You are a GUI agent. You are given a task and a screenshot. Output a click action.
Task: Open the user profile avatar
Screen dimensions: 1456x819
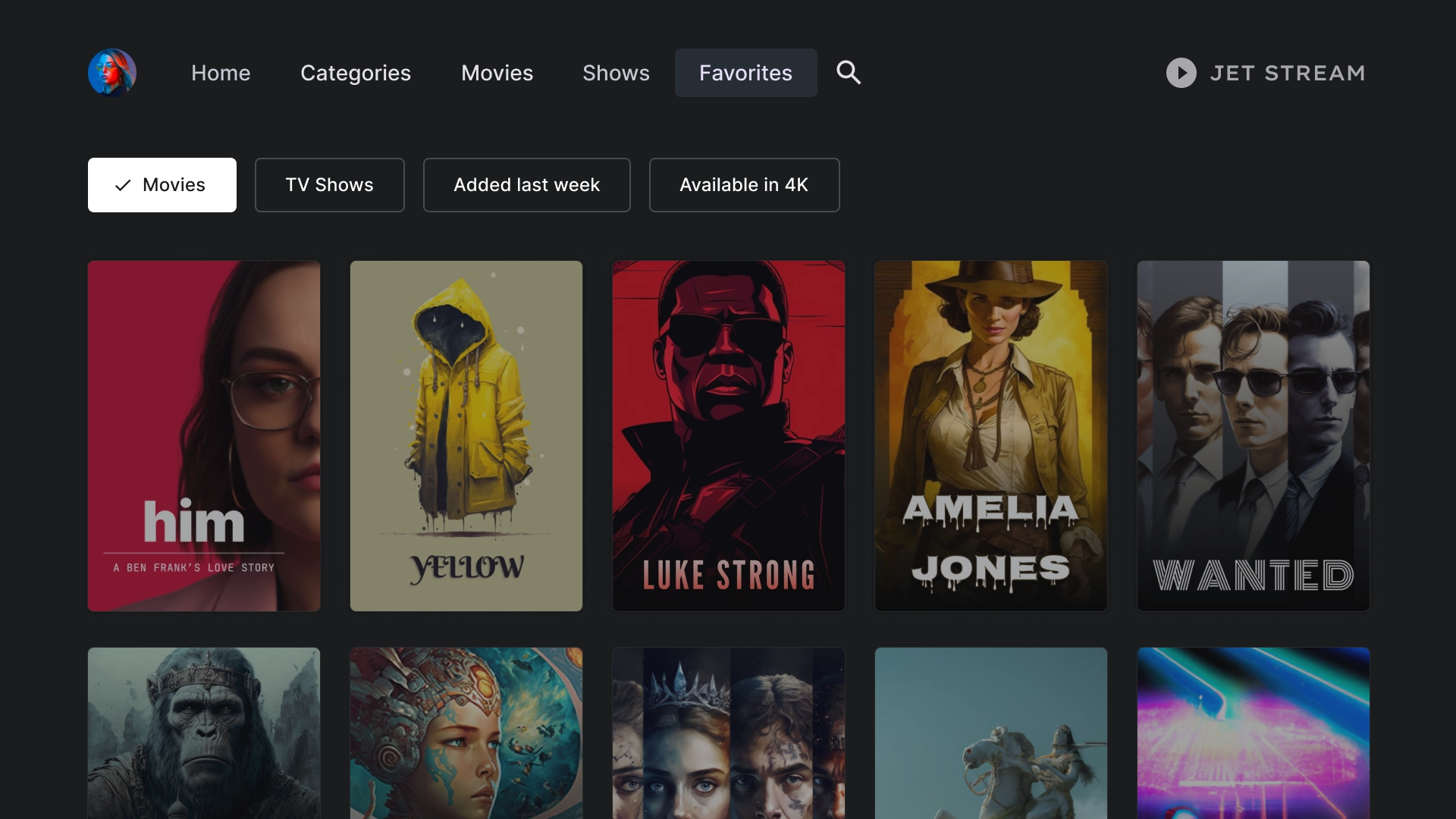coord(112,73)
